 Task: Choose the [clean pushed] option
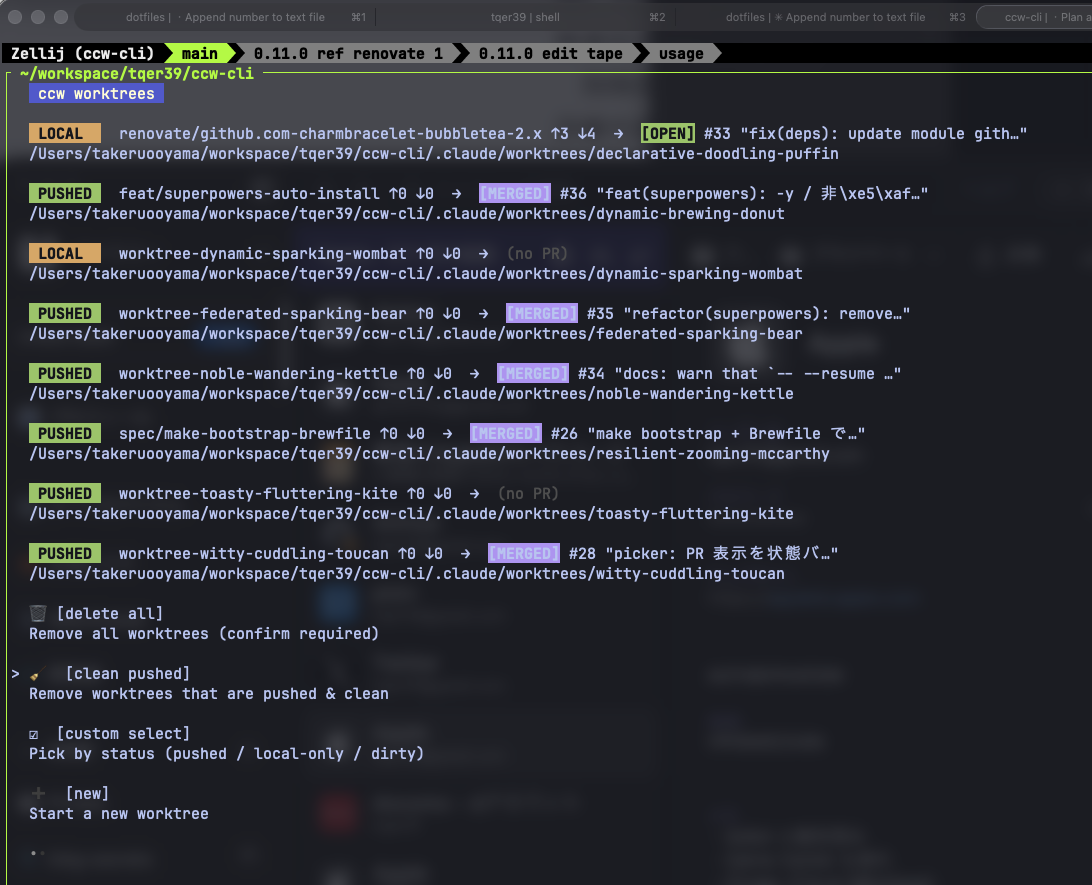tap(127, 673)
